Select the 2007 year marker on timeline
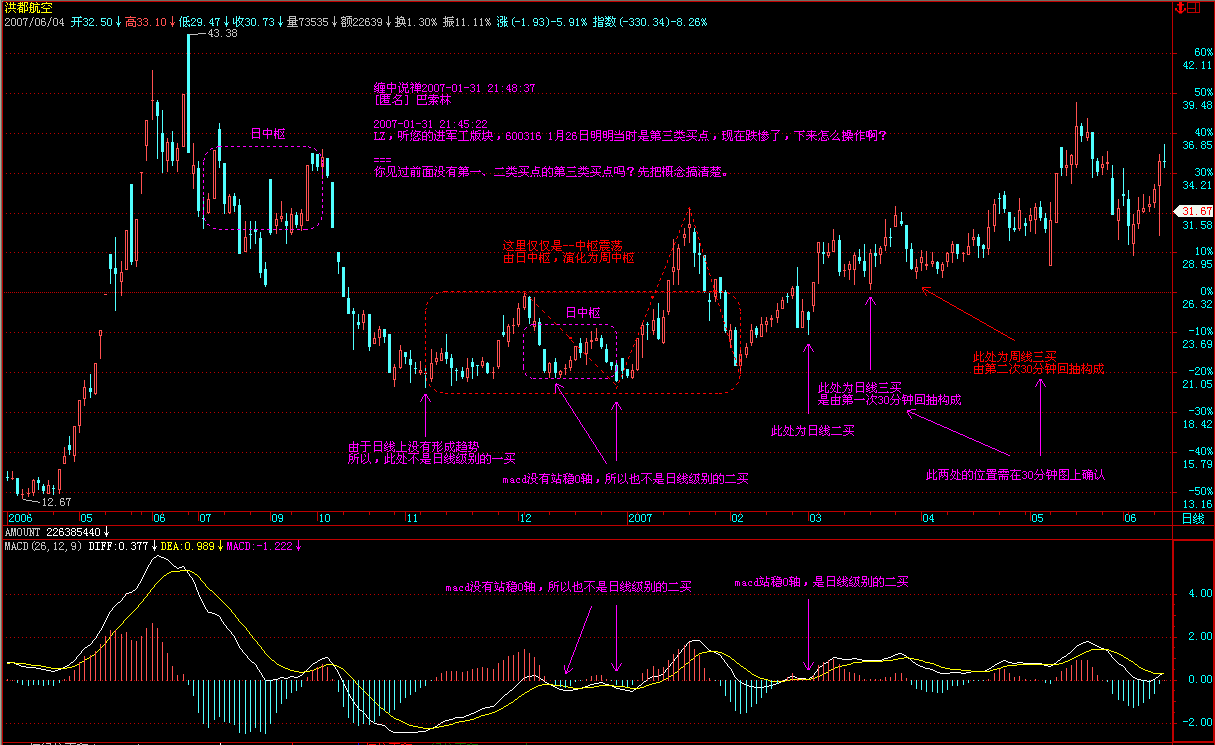The width and height of the screenshot is (1215, 745). click(640, 518)
